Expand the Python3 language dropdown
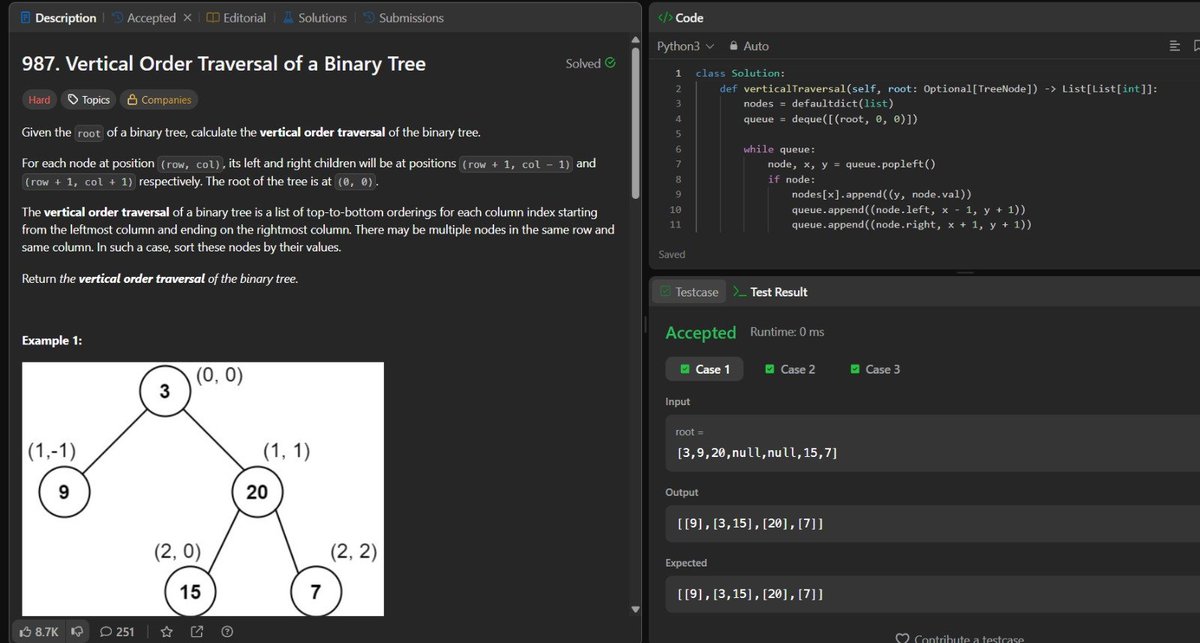1200x643 pixels. click(x=685, y=46)
